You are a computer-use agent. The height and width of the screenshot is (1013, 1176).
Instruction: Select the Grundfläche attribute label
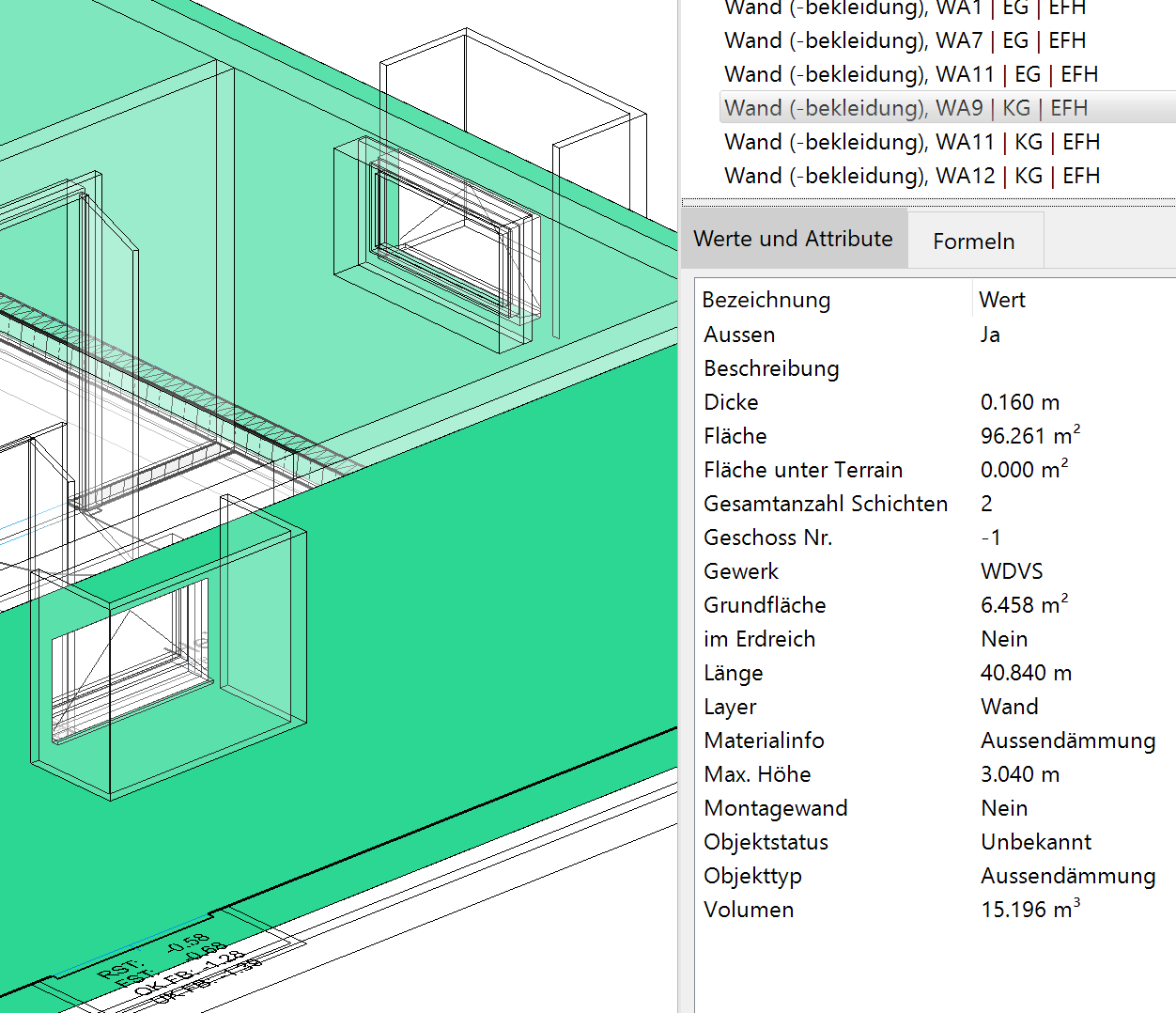pos(765,605)
